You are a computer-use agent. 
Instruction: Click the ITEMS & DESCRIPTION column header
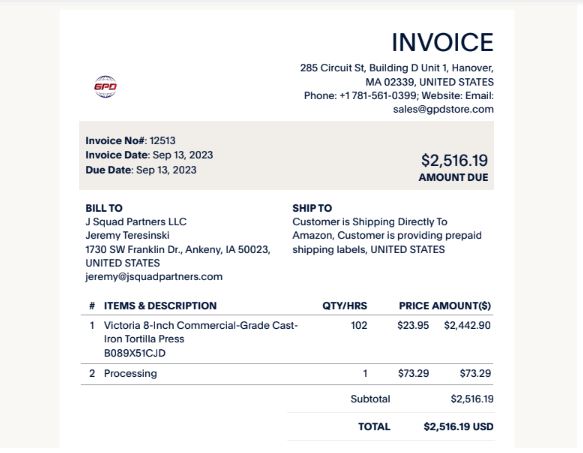click(x=160, y=306)
